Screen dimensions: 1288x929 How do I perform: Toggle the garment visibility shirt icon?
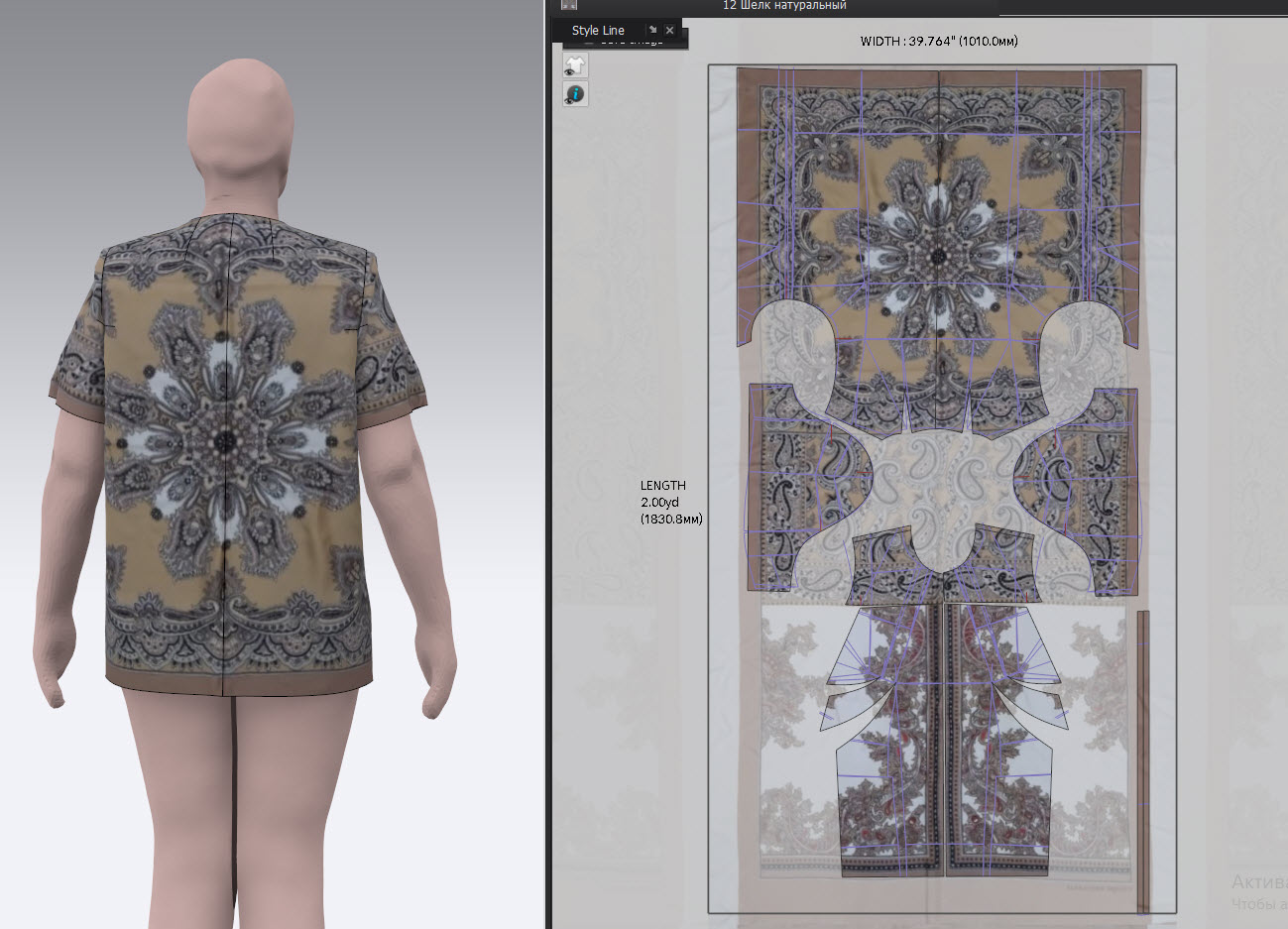[x=575, y=66]
